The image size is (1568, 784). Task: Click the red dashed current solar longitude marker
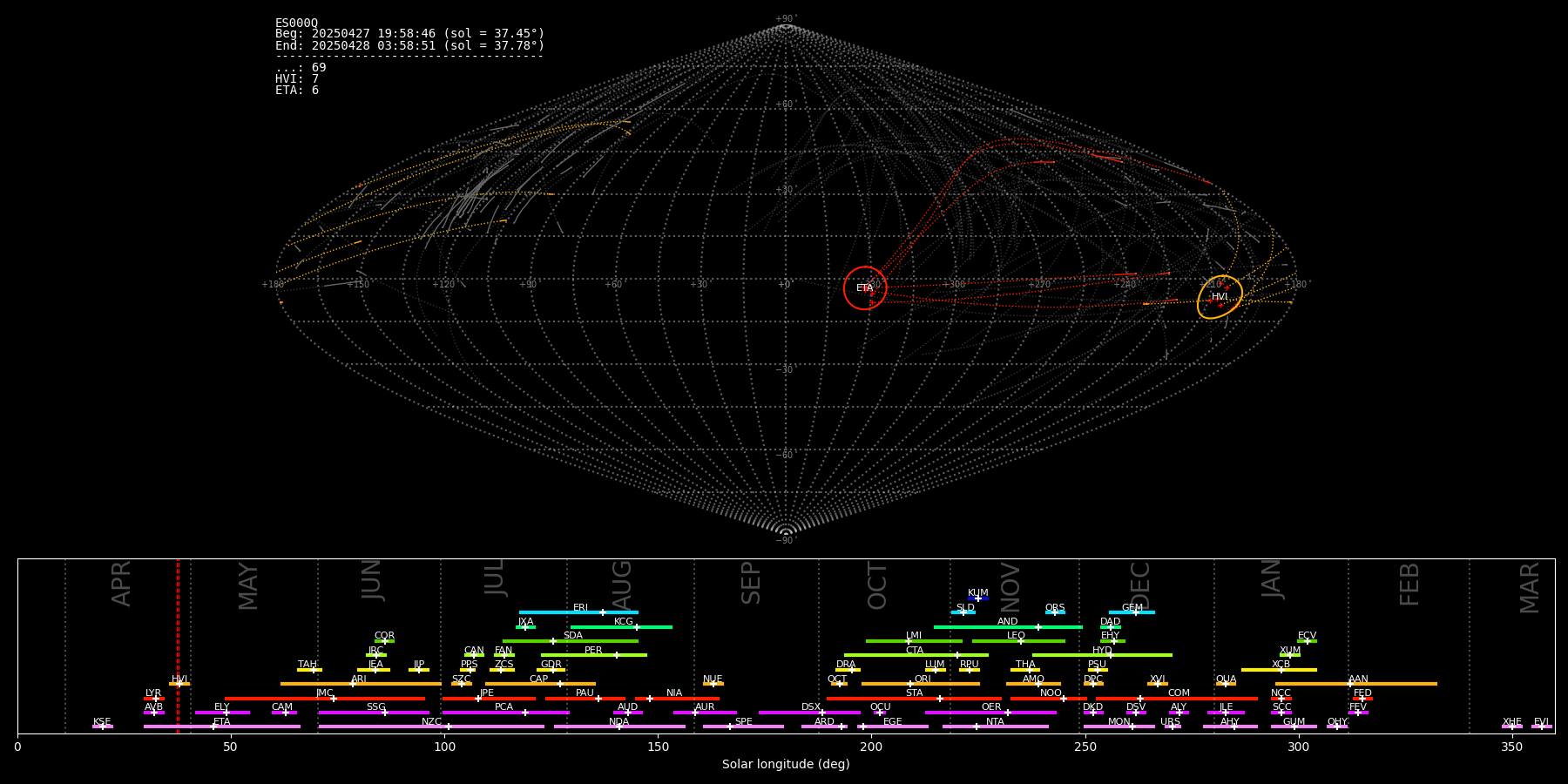178,645
